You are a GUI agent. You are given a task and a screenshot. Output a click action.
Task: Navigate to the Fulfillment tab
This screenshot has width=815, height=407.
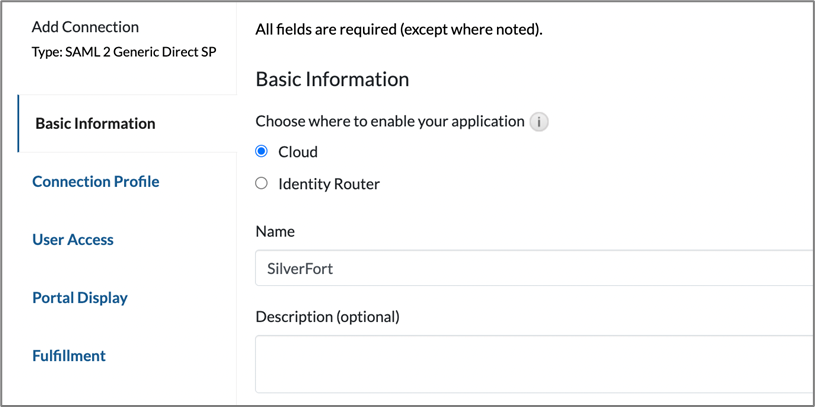pos(69,356)
